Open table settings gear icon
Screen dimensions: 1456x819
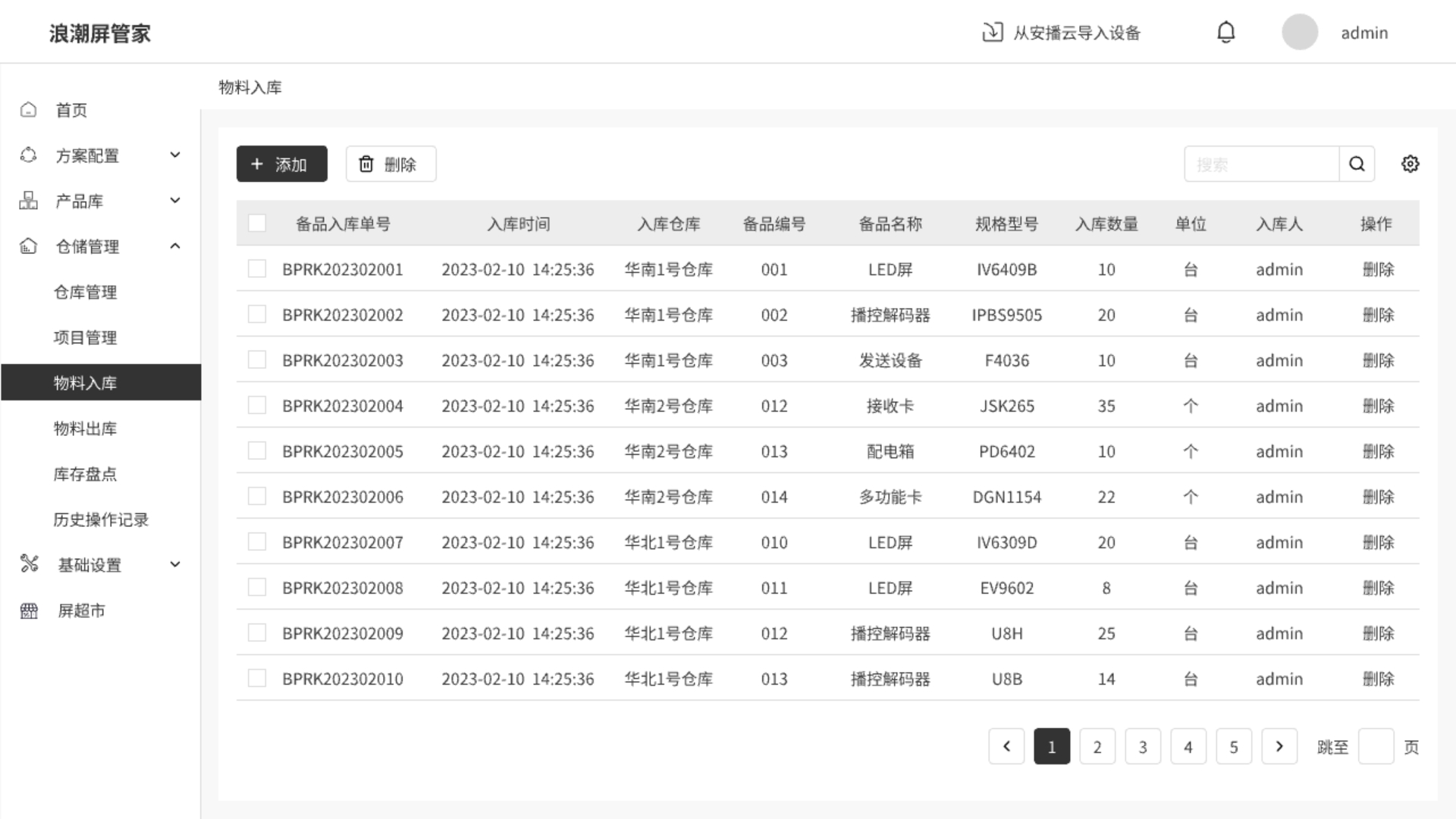click(1410, 164)
